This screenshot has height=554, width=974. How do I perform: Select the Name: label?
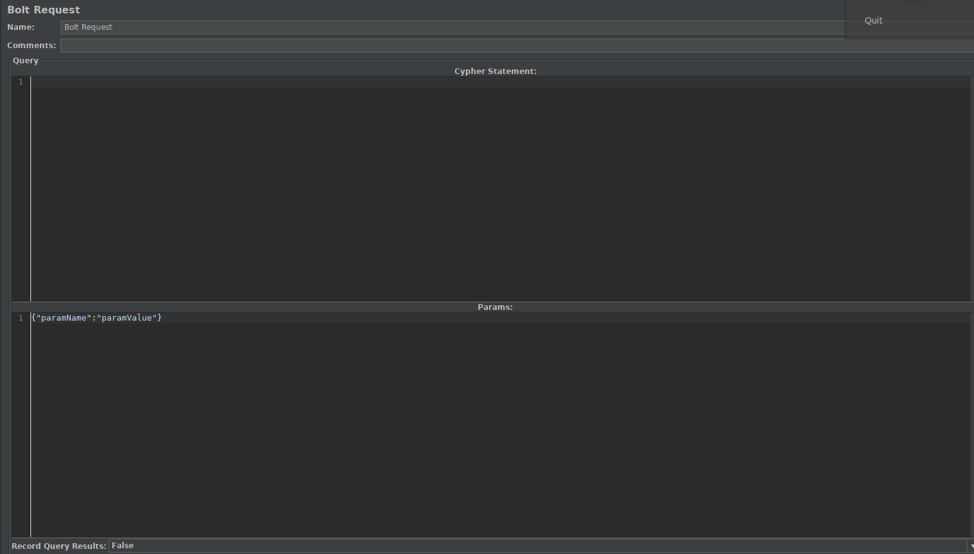21,27
